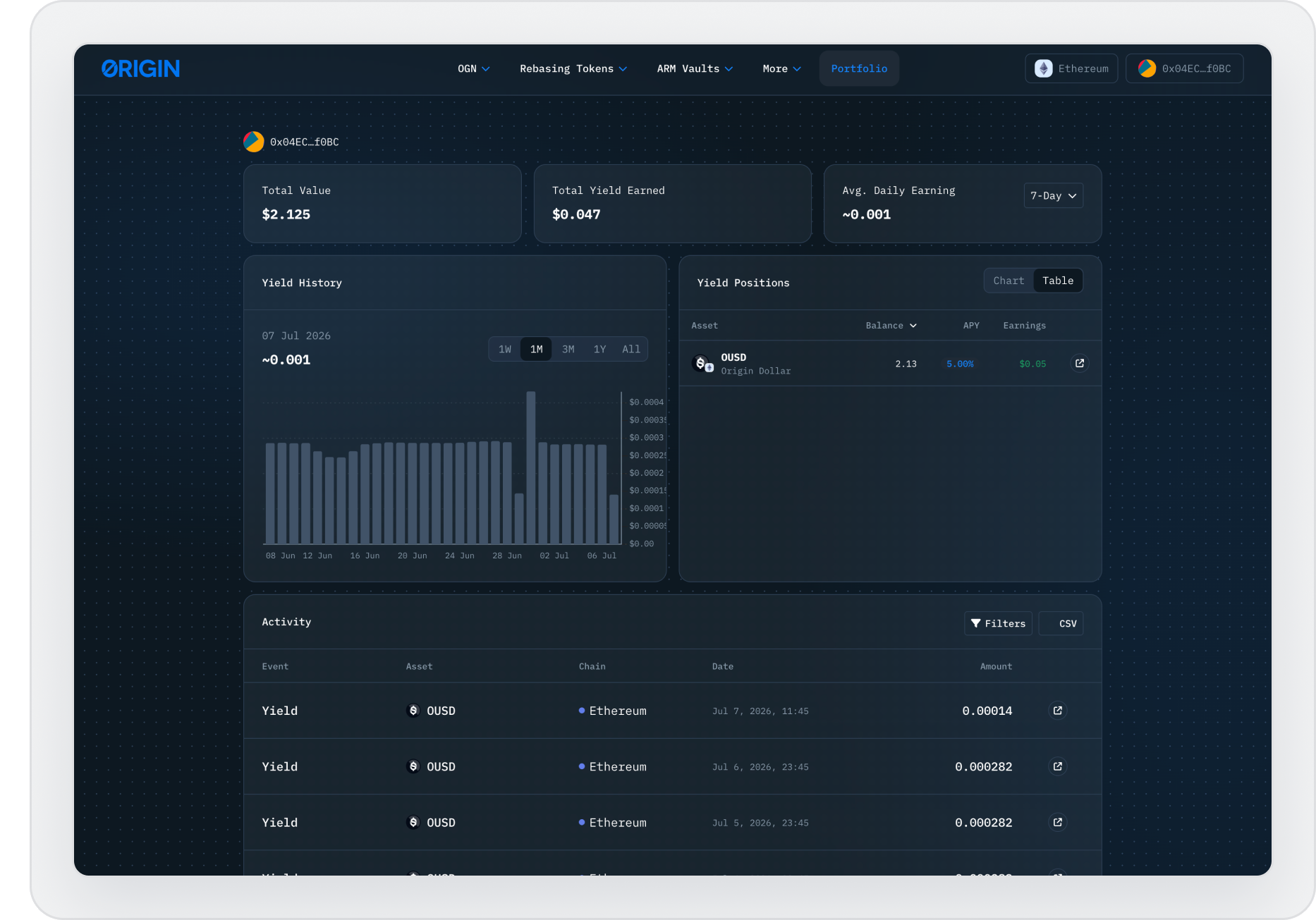Click the OUSD token icon in Yield Positions
This screenshot has width=1316, height=920.
pyautogui.click(x=702, y=363)
